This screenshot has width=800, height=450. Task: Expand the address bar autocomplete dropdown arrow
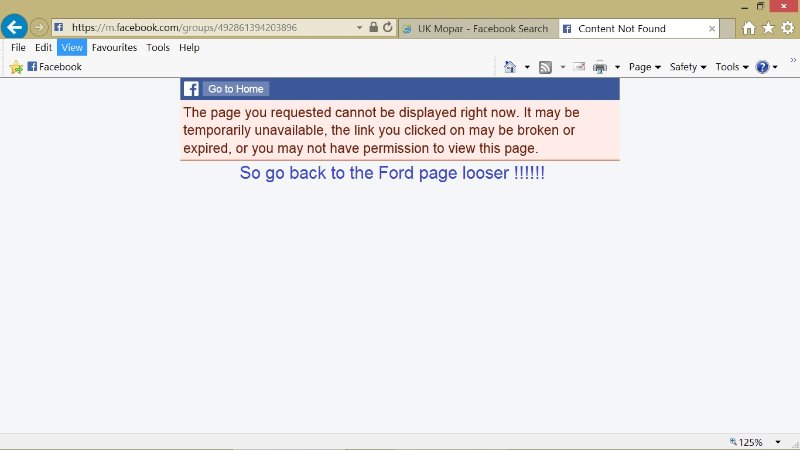point(360,28)
